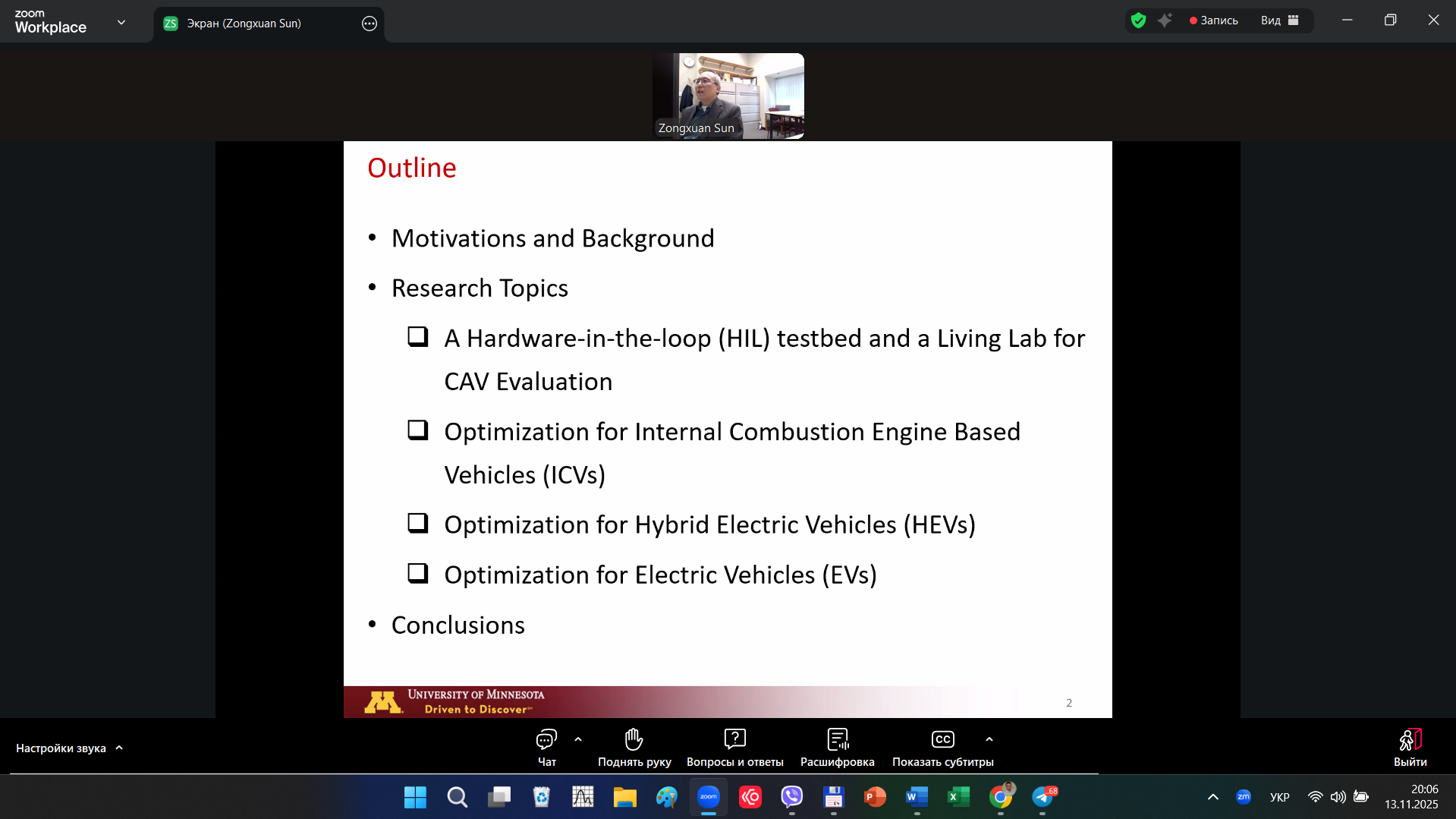Click the Raise Hand icon
Image resolution: width=1456 pixels, height=819 pixels.
634,739
